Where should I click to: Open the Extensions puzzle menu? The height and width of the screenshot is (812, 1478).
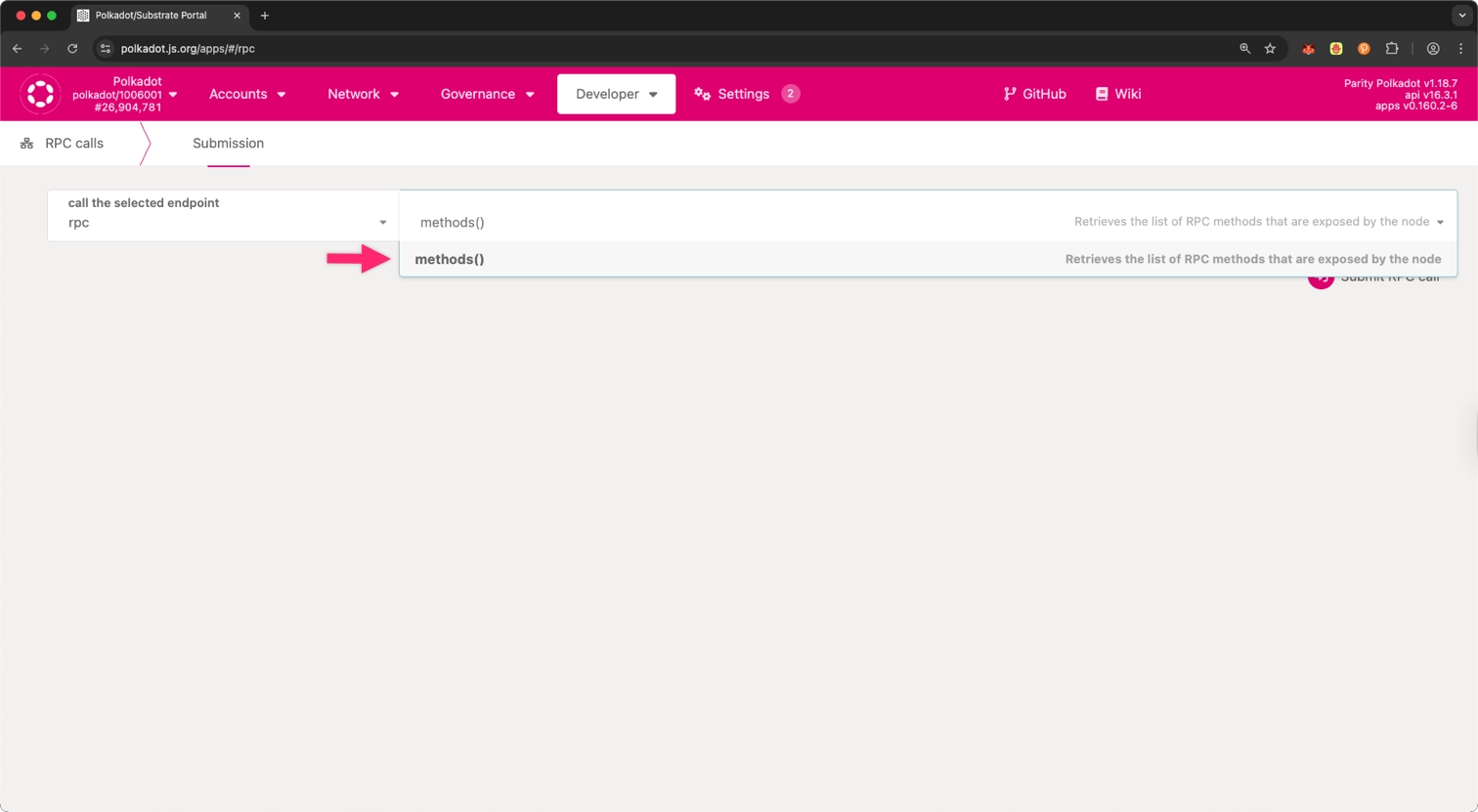tap(1392, 48)
